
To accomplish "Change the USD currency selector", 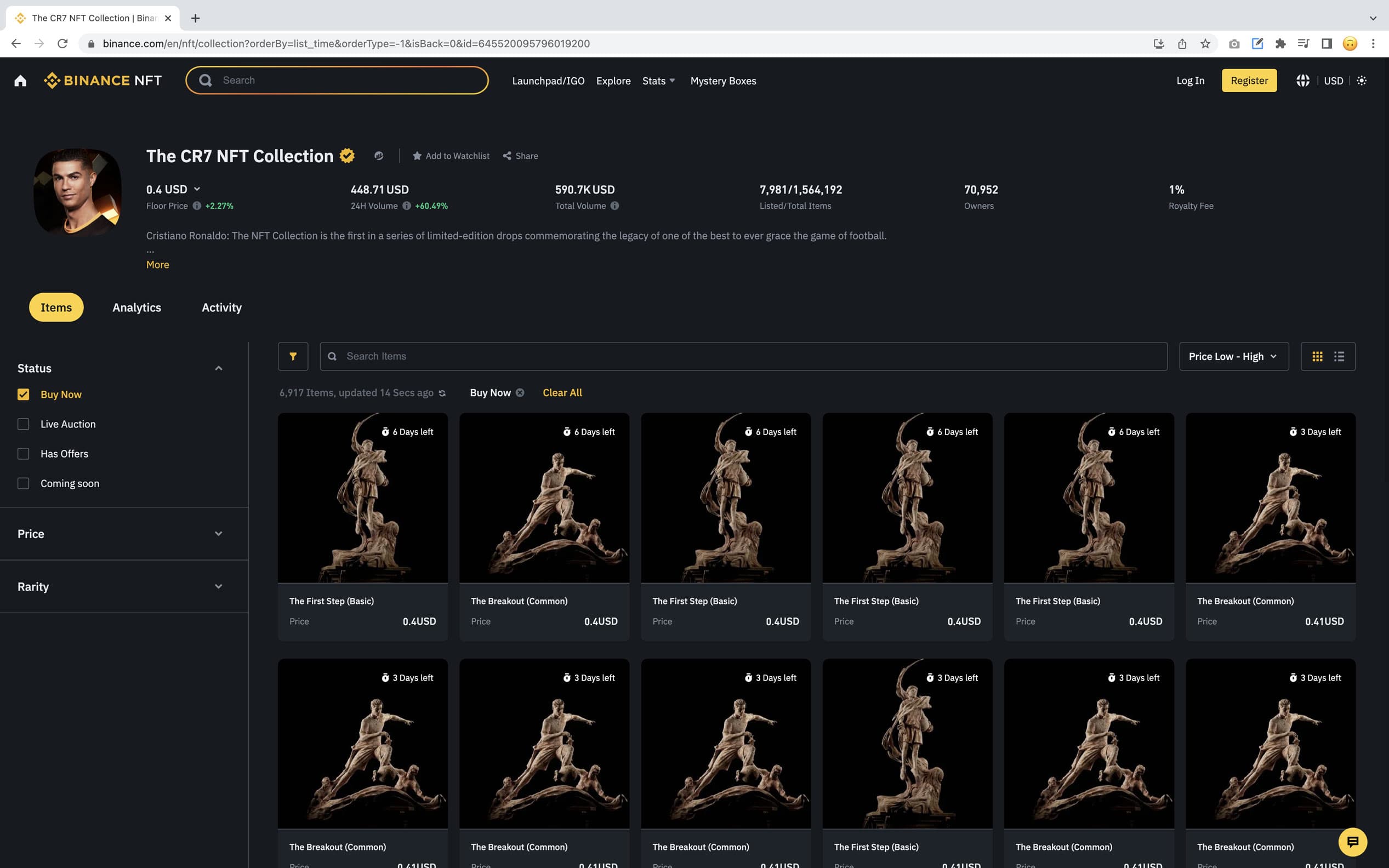I will 1333,81.
